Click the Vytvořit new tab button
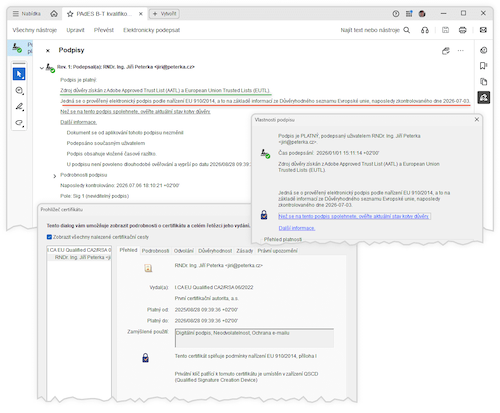500x413 pixels. pos(165,14)
